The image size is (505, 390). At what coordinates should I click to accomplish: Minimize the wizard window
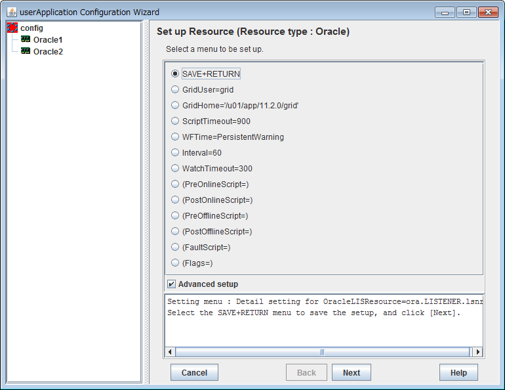pos(445,12)
